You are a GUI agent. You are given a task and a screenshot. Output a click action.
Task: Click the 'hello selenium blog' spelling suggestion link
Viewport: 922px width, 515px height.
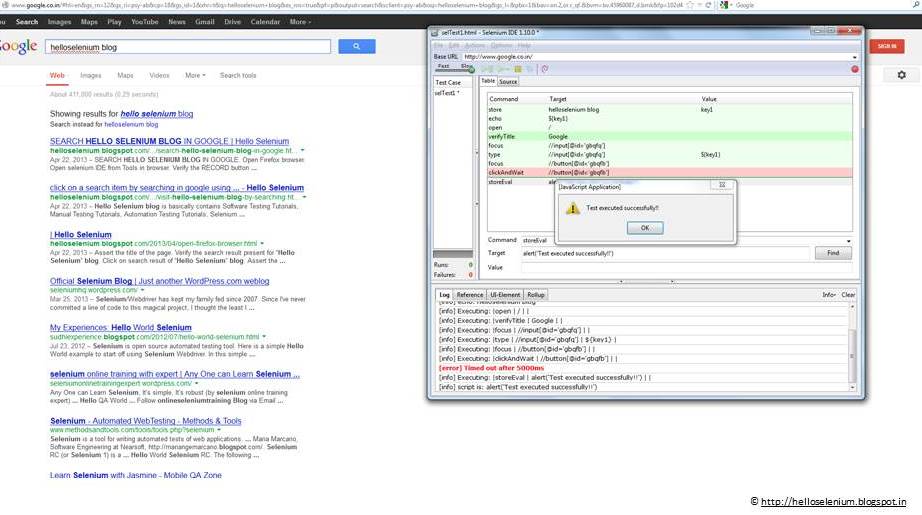point(156,113)
